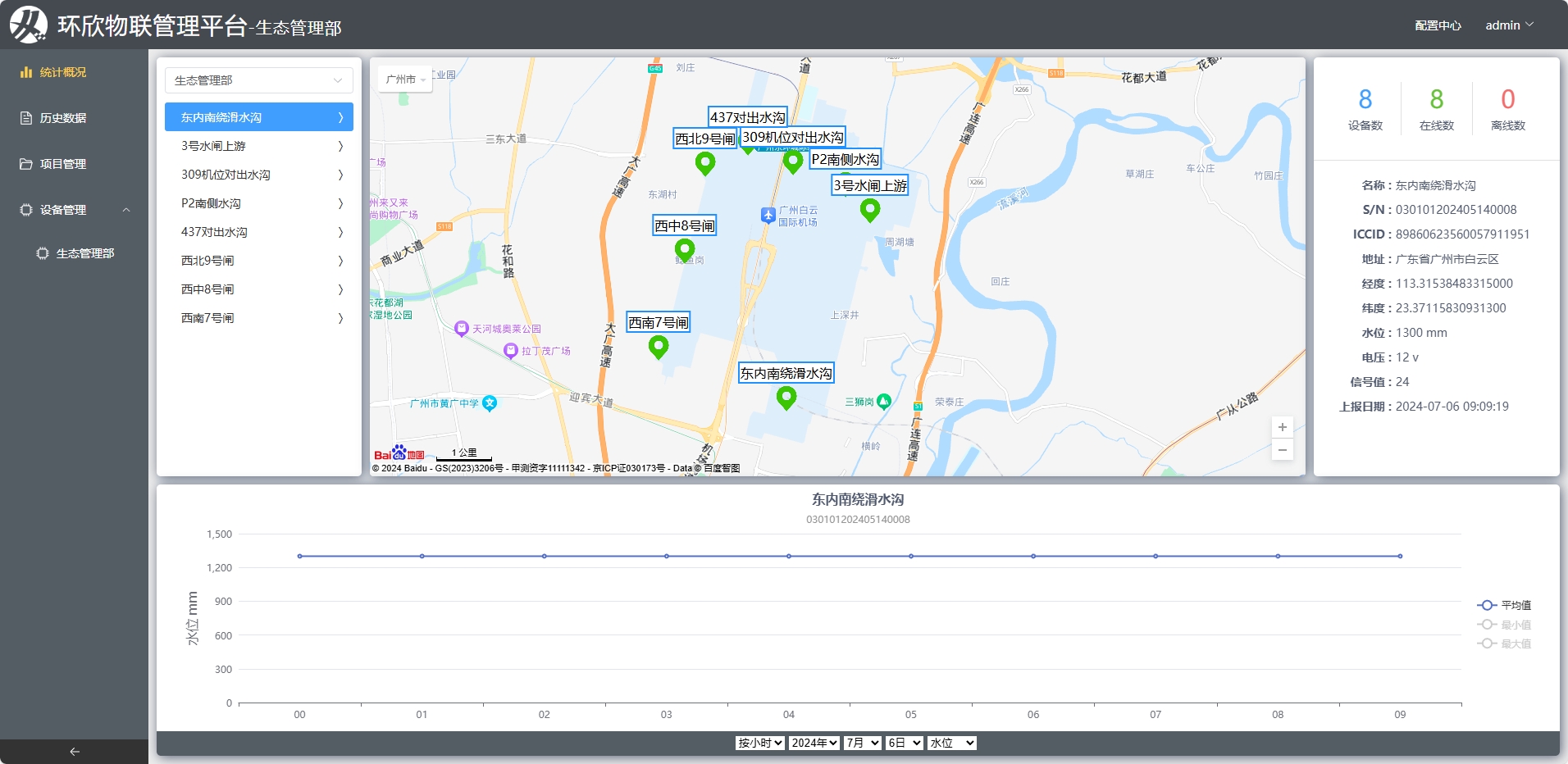
Task: Zoom out the map with minus button
Action: point(1283,450)
